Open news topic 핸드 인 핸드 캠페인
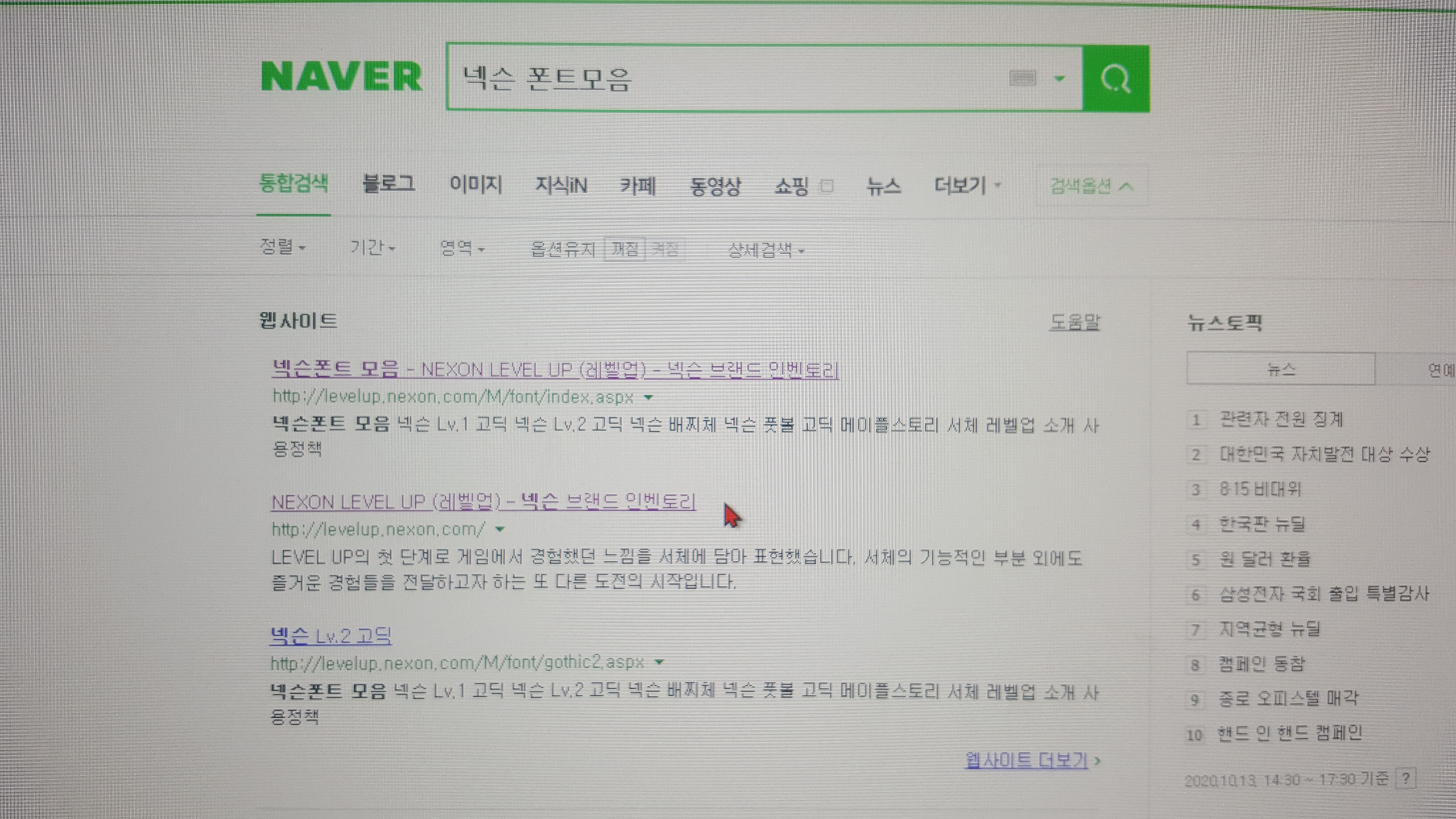The image size is (1456, 819). [1290, 733]
